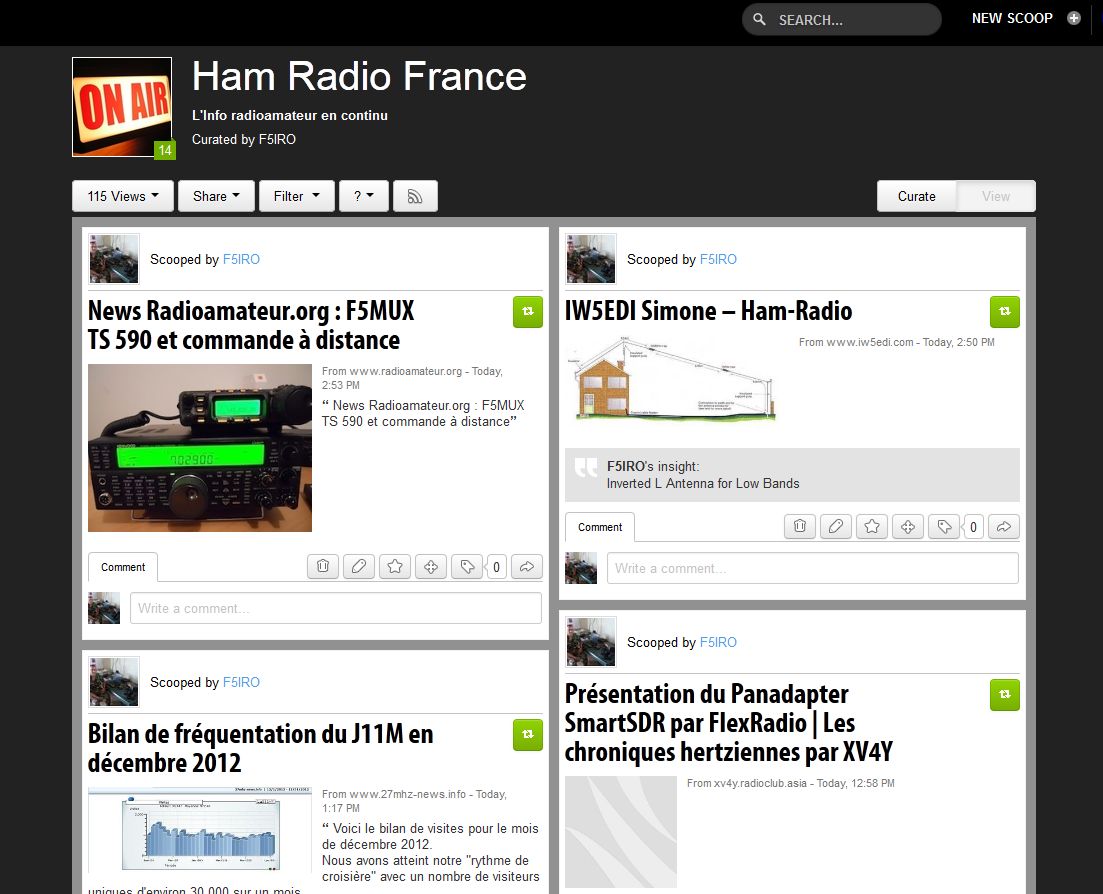Open F5IRO link on Panadapter post

point(718,642)
